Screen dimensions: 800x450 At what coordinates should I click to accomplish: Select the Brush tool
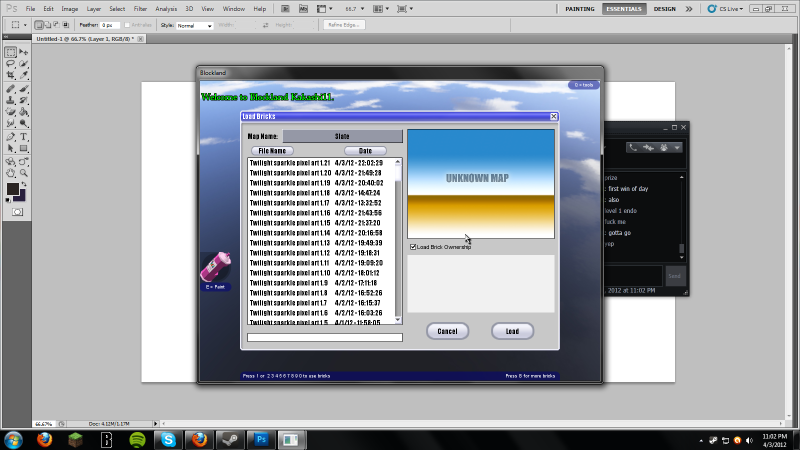(x=23, y=89)
